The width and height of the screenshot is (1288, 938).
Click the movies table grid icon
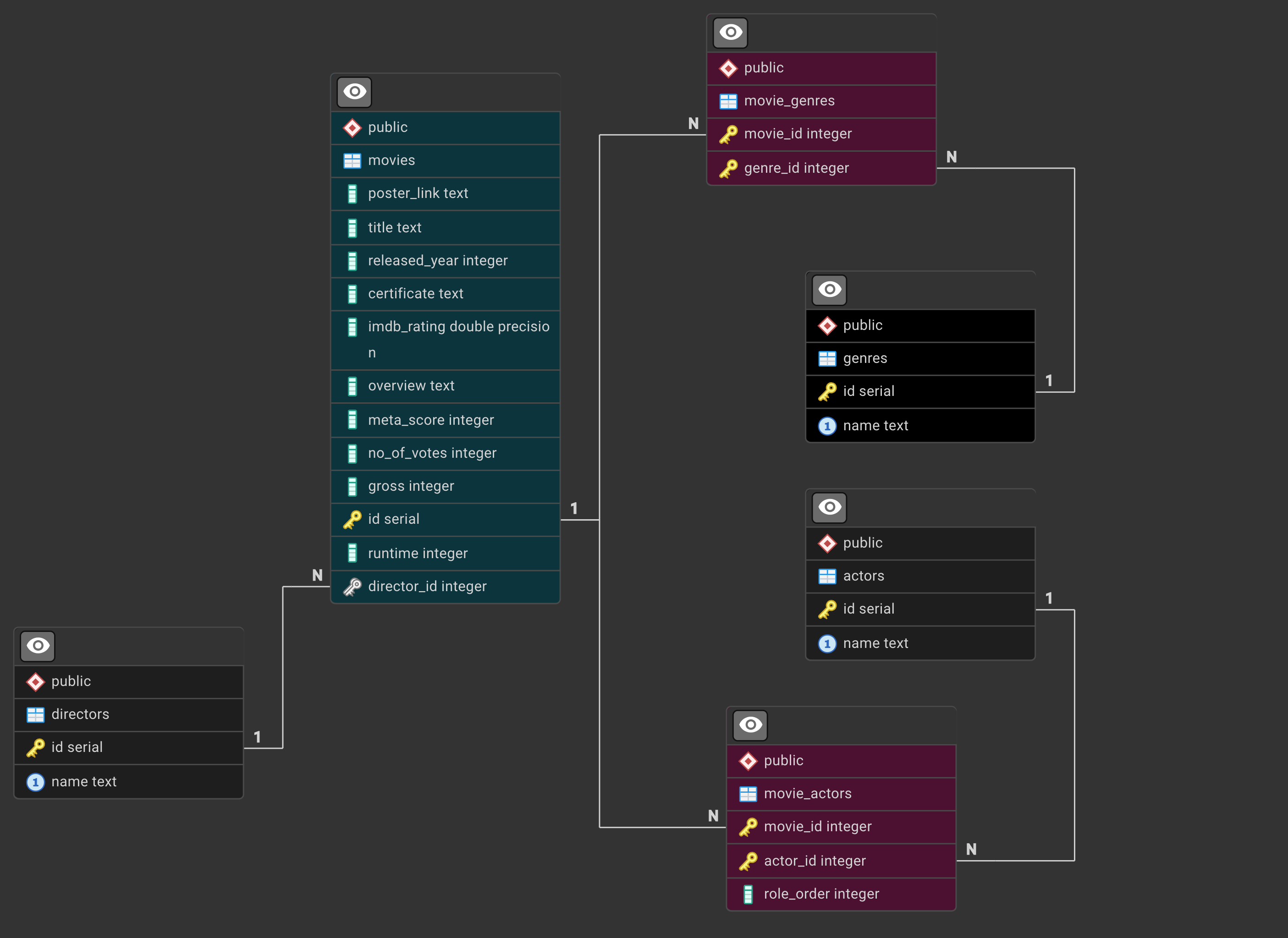point(352,161)
